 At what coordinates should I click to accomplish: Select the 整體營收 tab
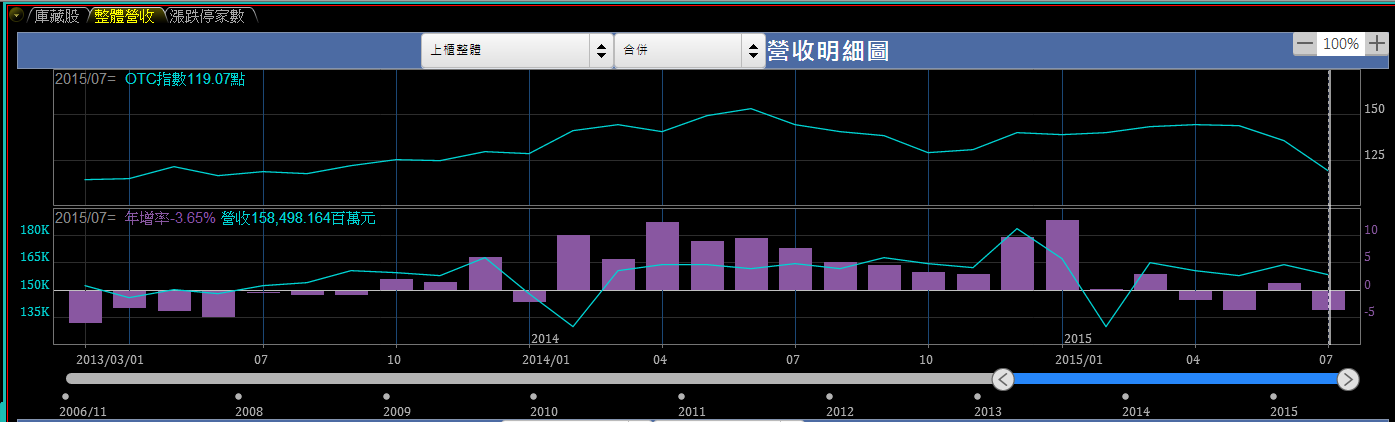click(x=124, y=16)
